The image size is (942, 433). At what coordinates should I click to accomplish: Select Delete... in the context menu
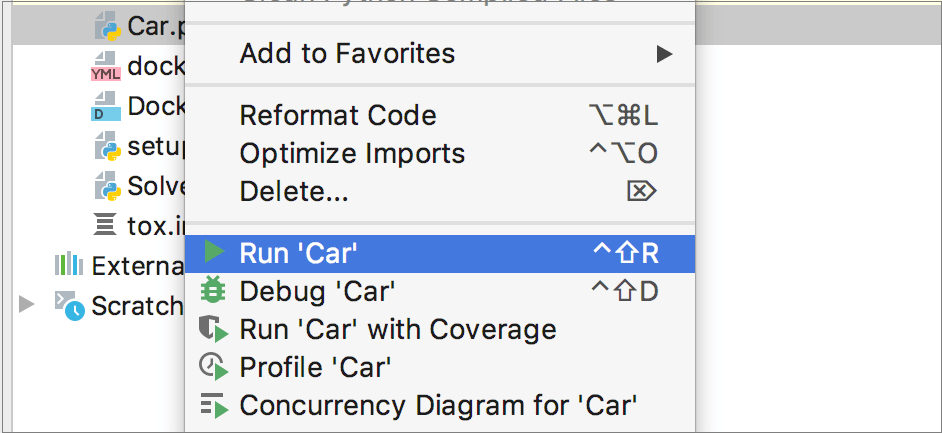(x=294, y=191)
